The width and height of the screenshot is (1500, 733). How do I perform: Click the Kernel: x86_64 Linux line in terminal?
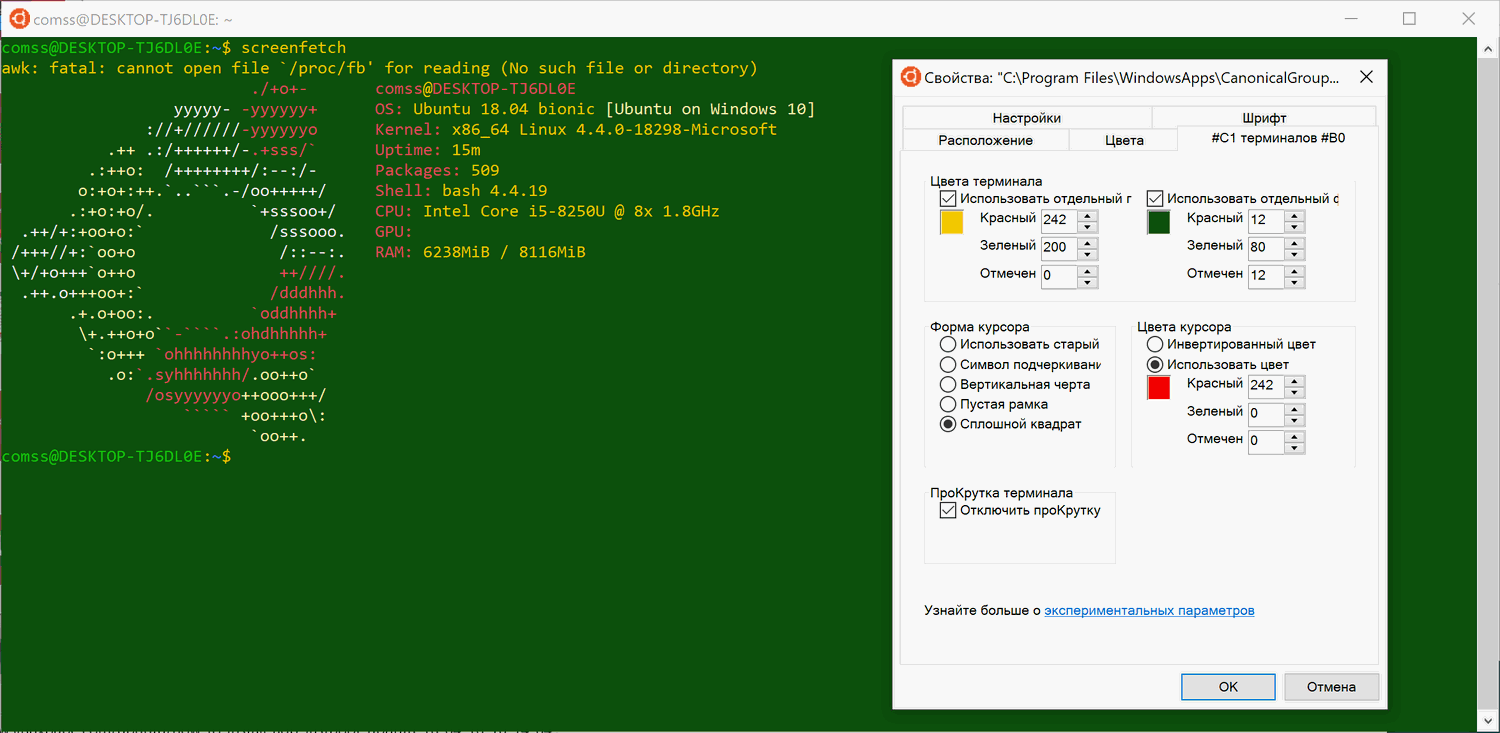(x=576, y=130)
